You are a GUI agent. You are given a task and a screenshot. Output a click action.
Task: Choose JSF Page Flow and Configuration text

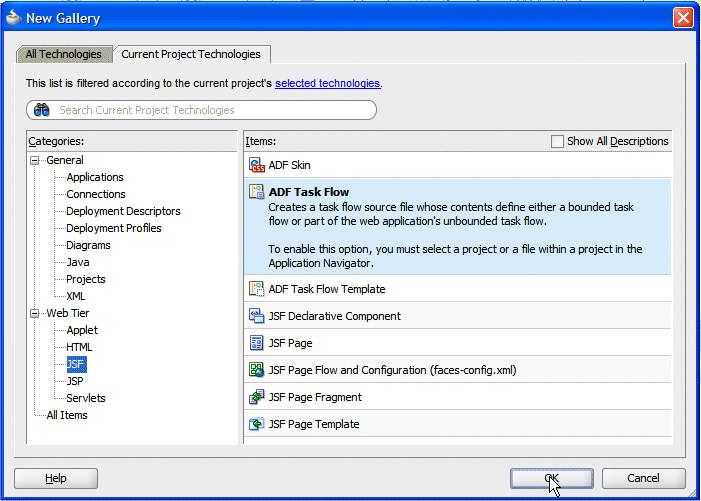pyautogui.click(x=393, y=370)
